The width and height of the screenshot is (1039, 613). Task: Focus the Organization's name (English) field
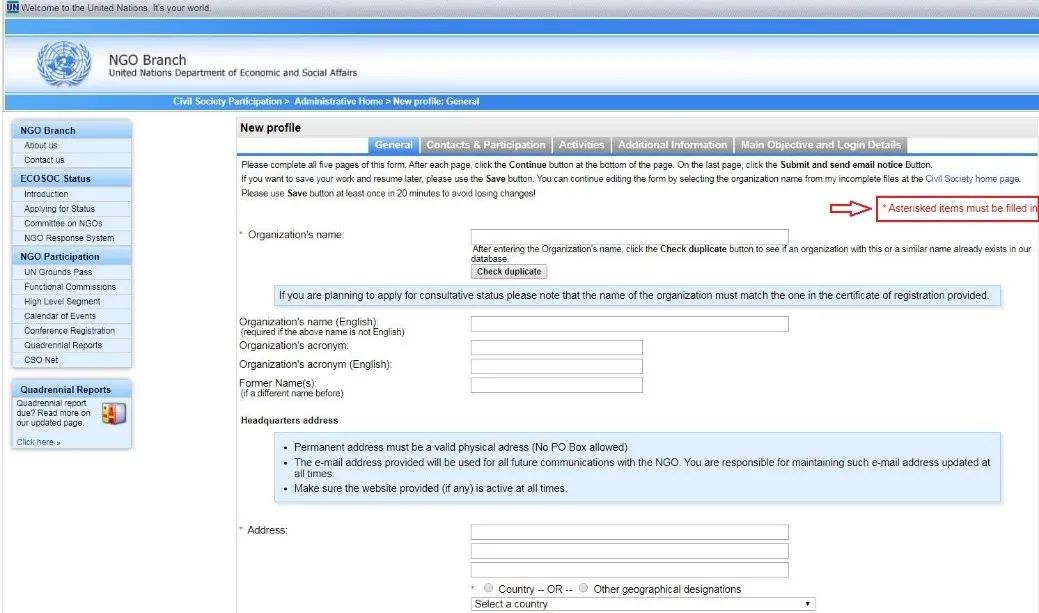629,323
